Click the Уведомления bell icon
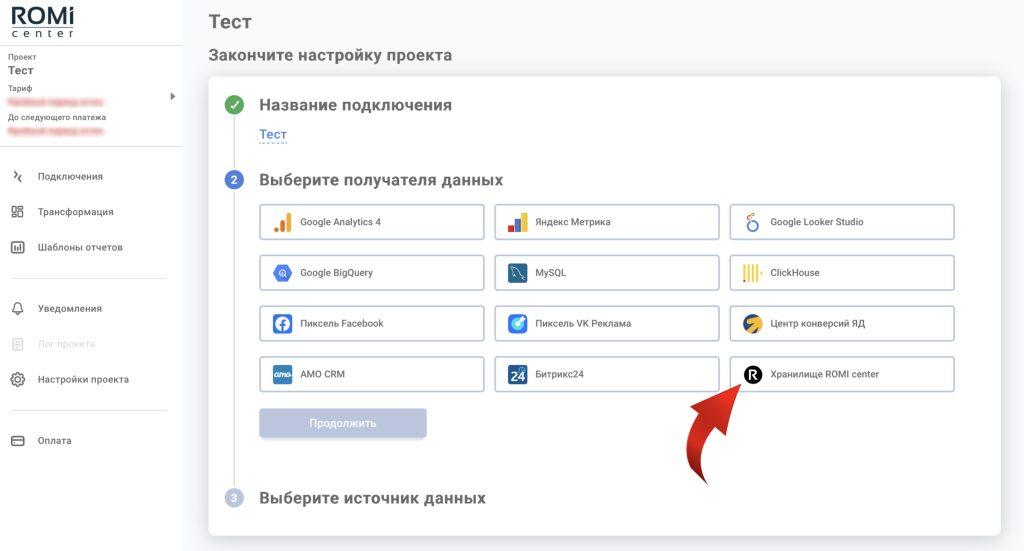1024x551 pixels. (x=18, y=308)
